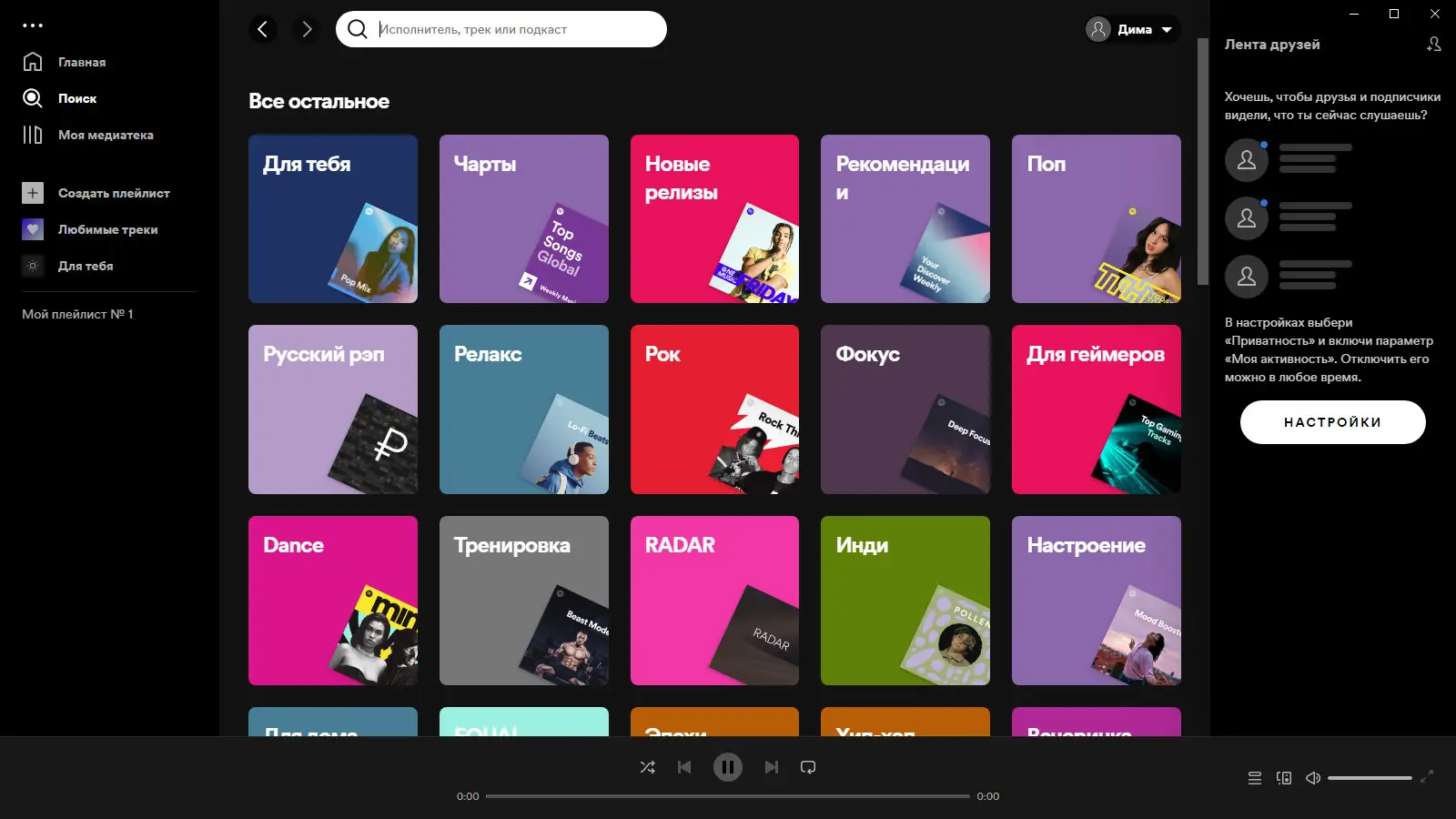Toggle repeat mode
The width and height of the screenshot is (1456, 819).
click(x=808, y=767)
